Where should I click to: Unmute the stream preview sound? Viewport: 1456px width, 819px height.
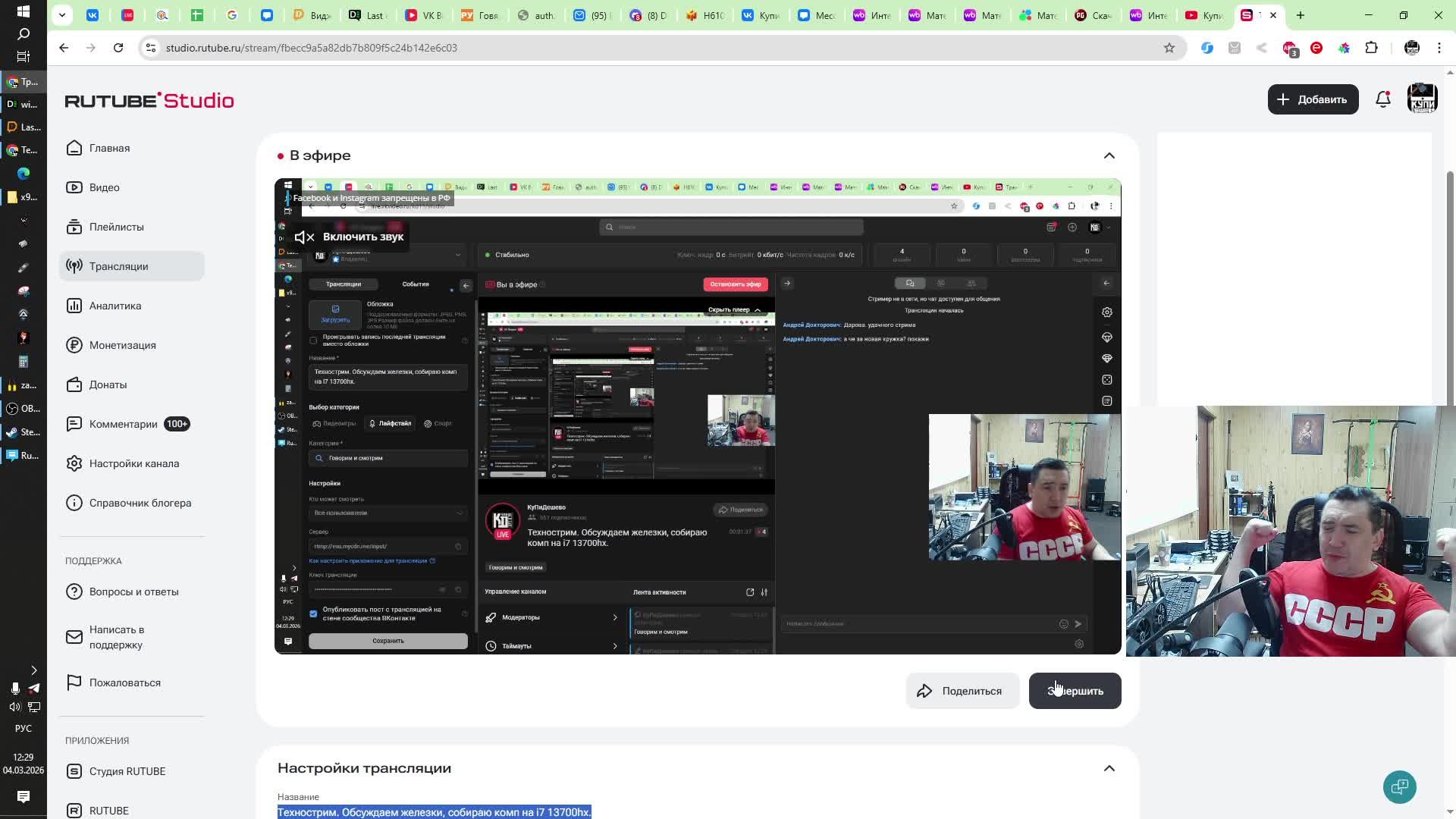(x=350, y=237)
